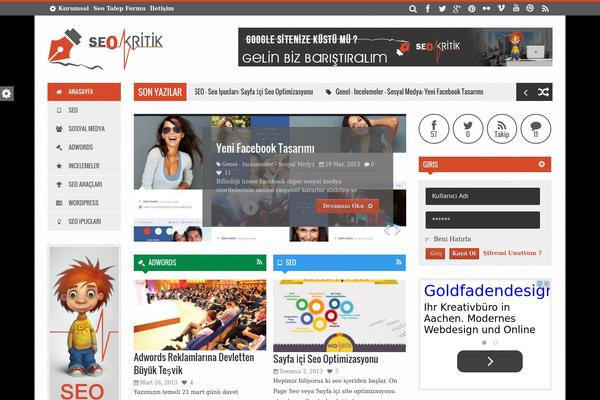Click the Twitter counter circle showing 0
The height and width of the screenshot is (400, 600).
click(468, 129)
